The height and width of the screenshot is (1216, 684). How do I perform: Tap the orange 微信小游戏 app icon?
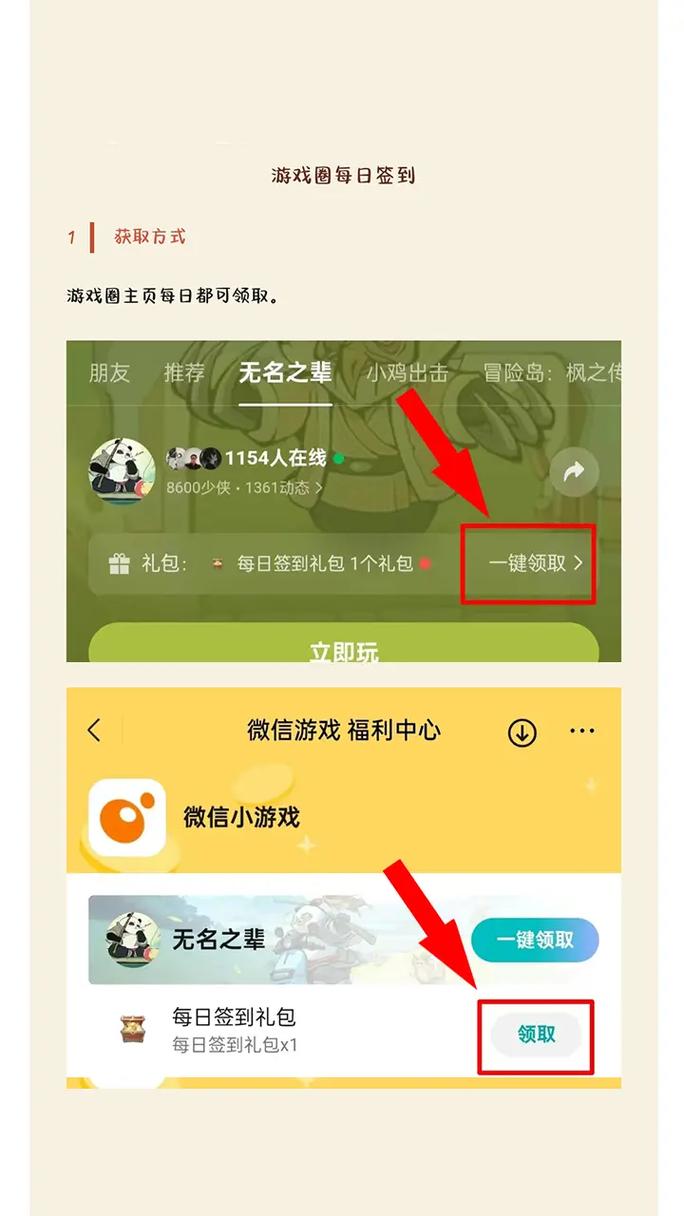127,817
